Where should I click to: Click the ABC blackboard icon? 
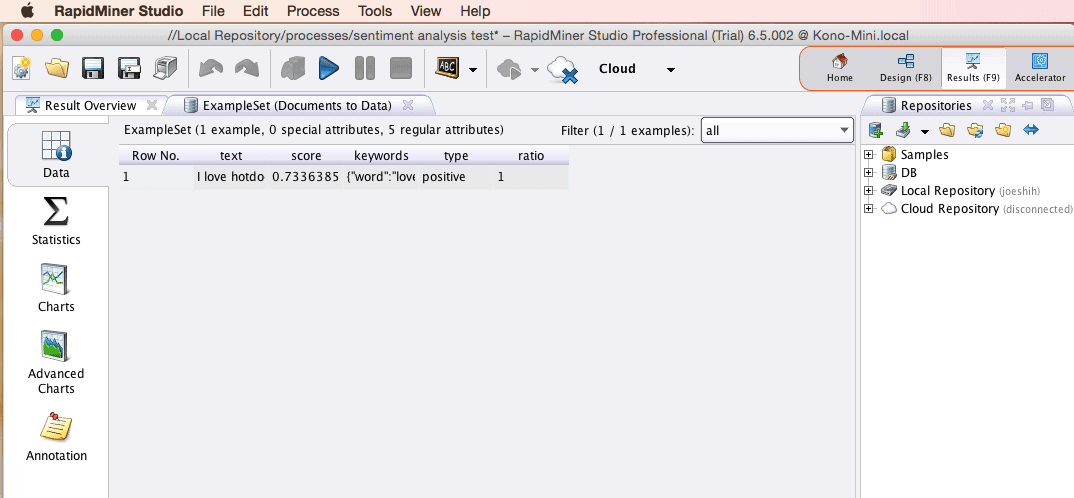coord(447,69)
